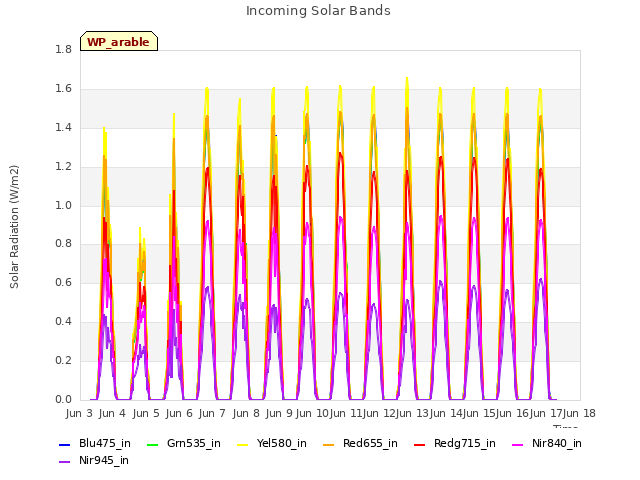Click the red Redg715_in legend color marker
This screenshot has height=480, width=640.
(419, 444)
